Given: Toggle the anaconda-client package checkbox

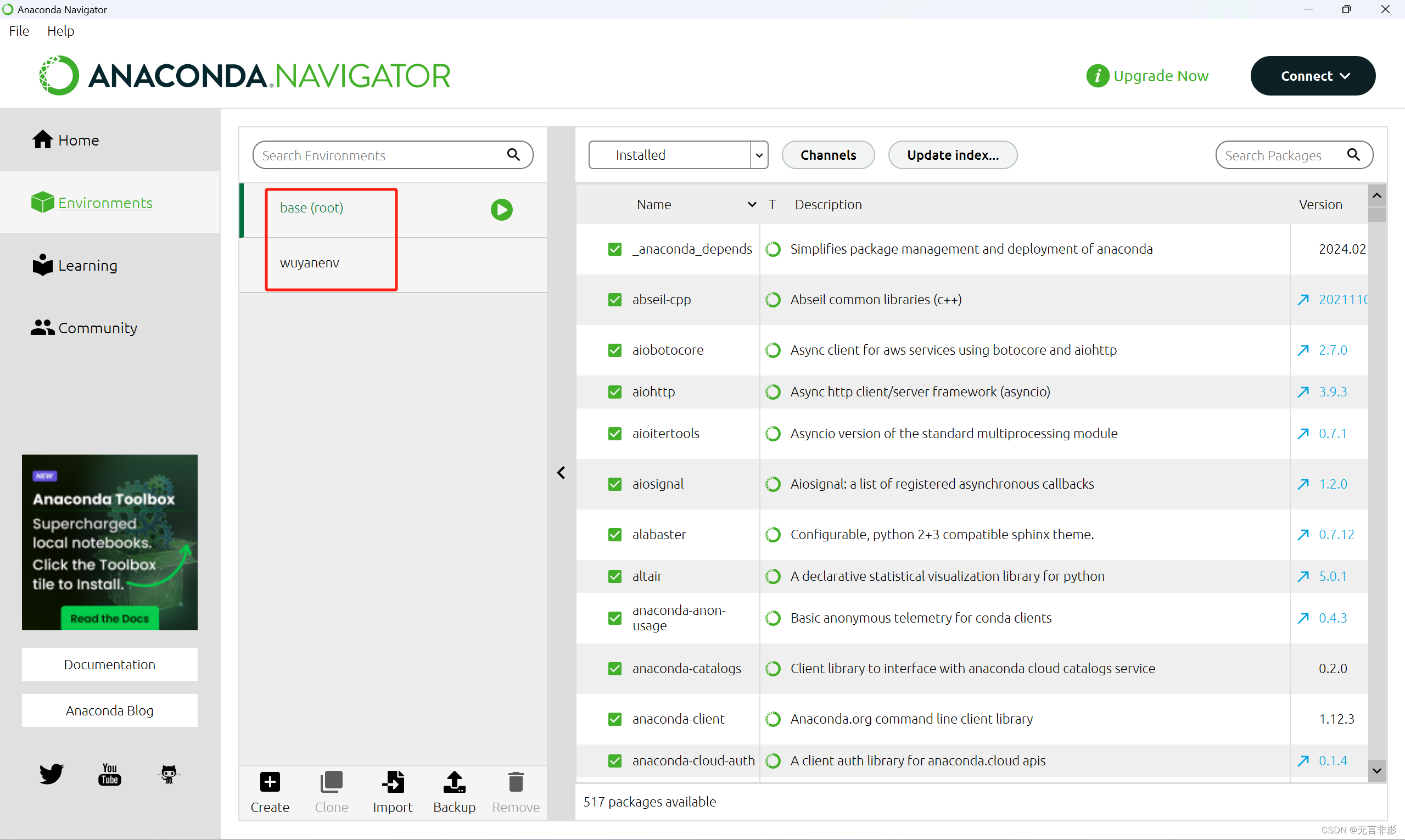Looking at the screenshot, I should point(615,719).
